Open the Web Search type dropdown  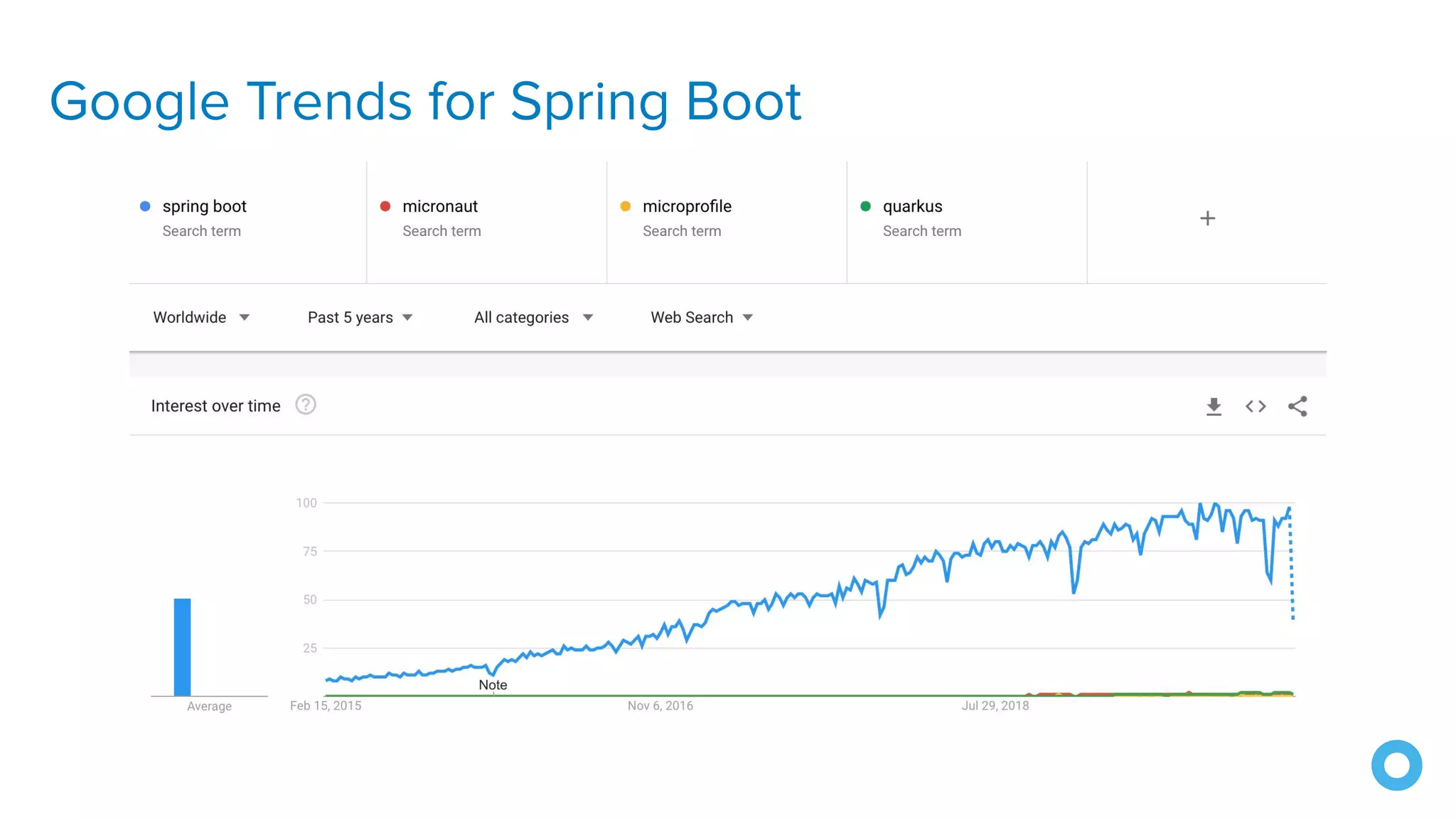tap(702, 317)
